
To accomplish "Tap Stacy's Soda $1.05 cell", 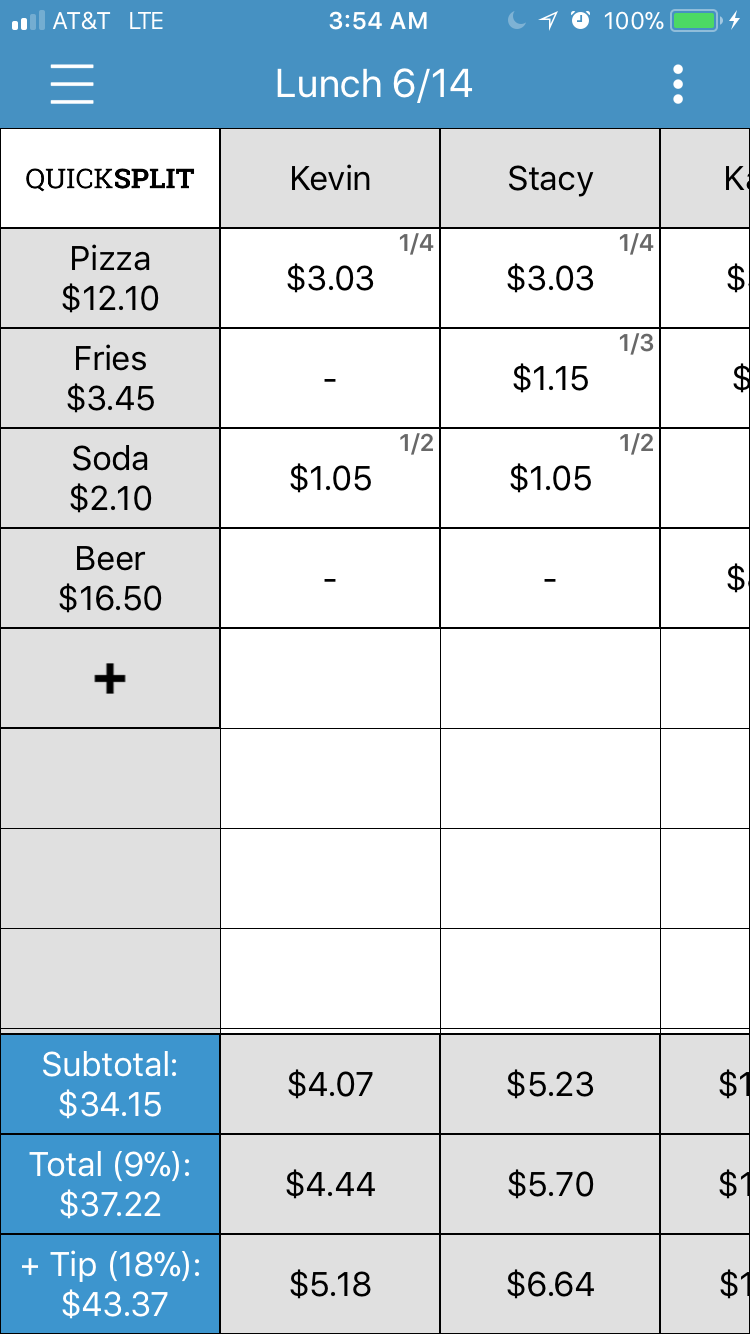I will pyautogui.click(x=550, y=479).
